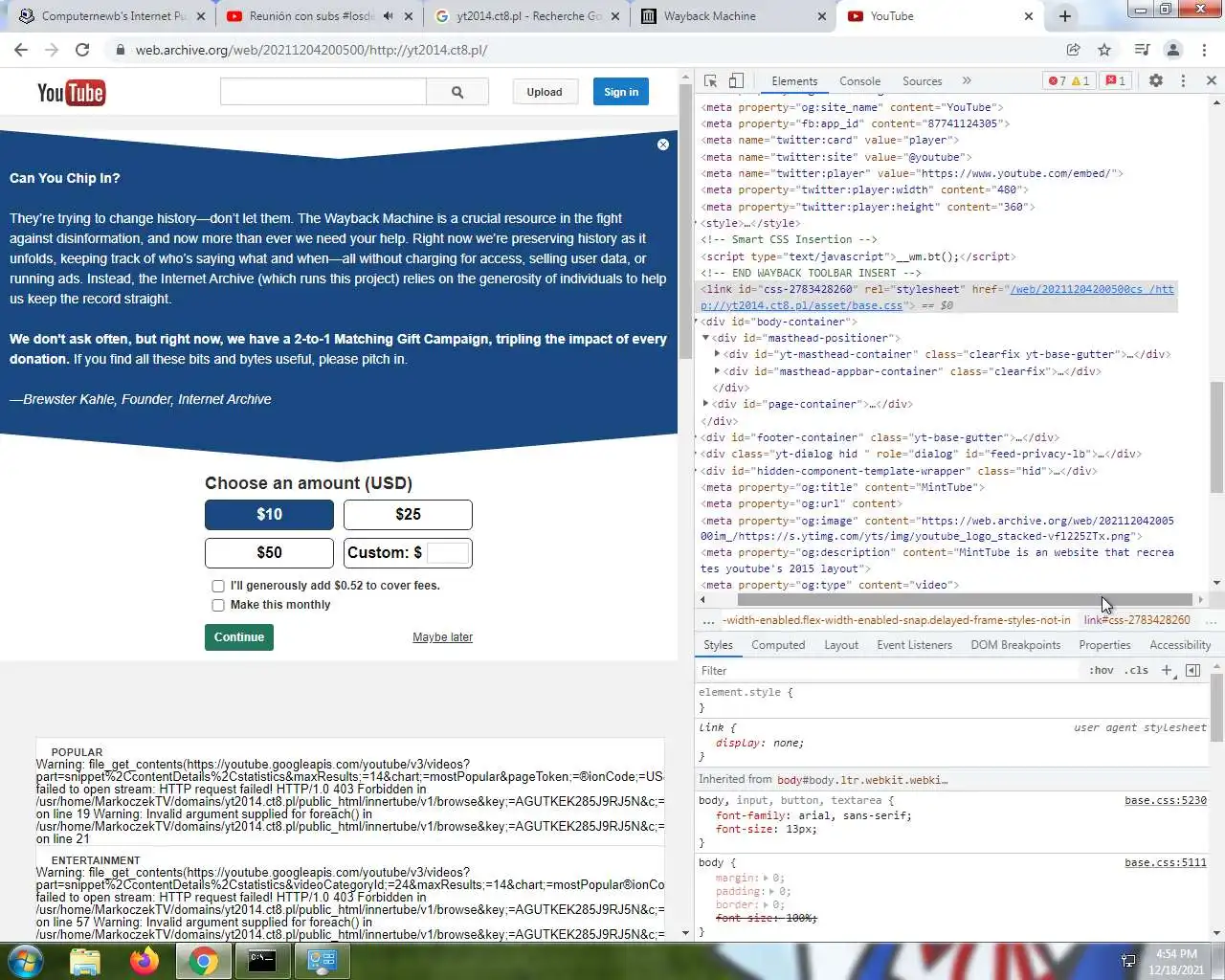Open the base.css:5230 source link
This screenshot has width=1225, height=980.
[1165, 800]
